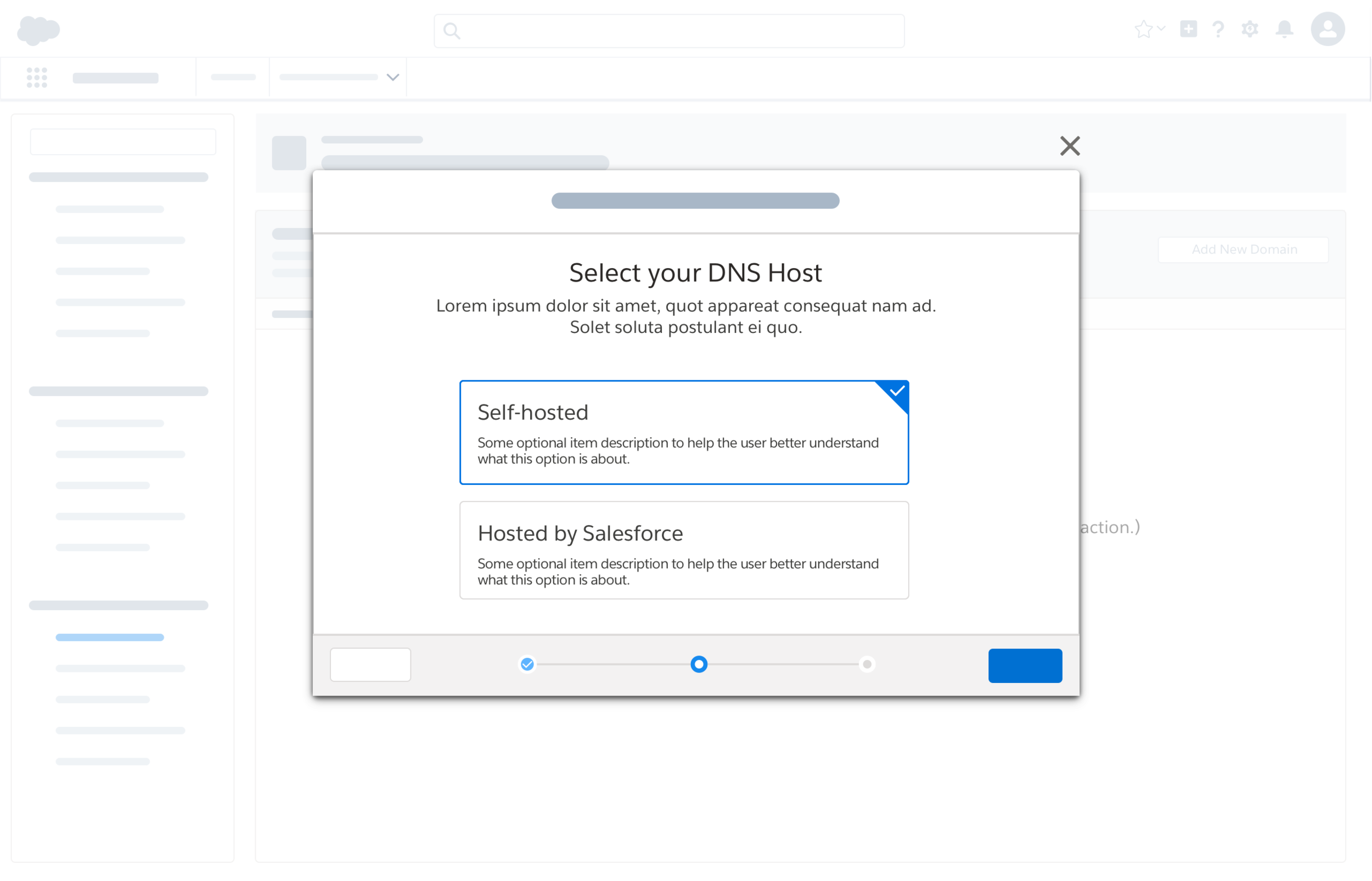Select the Self-hosted option card
Screen dimensions: 1372x881
point(684,432)
